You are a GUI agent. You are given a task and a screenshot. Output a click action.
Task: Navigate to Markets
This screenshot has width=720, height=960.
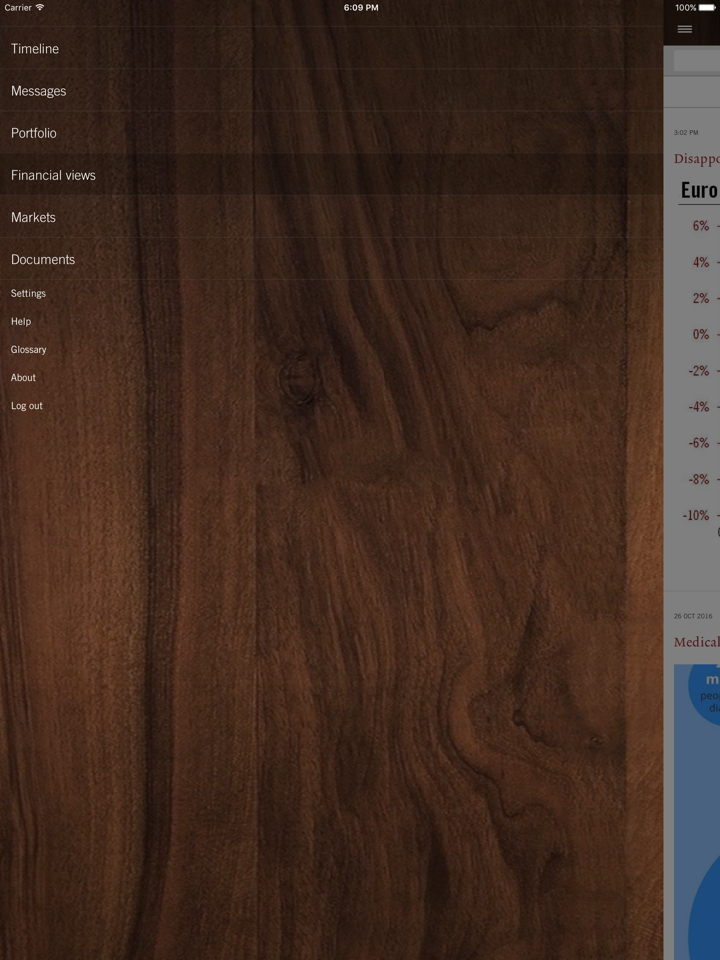(33, 217)
